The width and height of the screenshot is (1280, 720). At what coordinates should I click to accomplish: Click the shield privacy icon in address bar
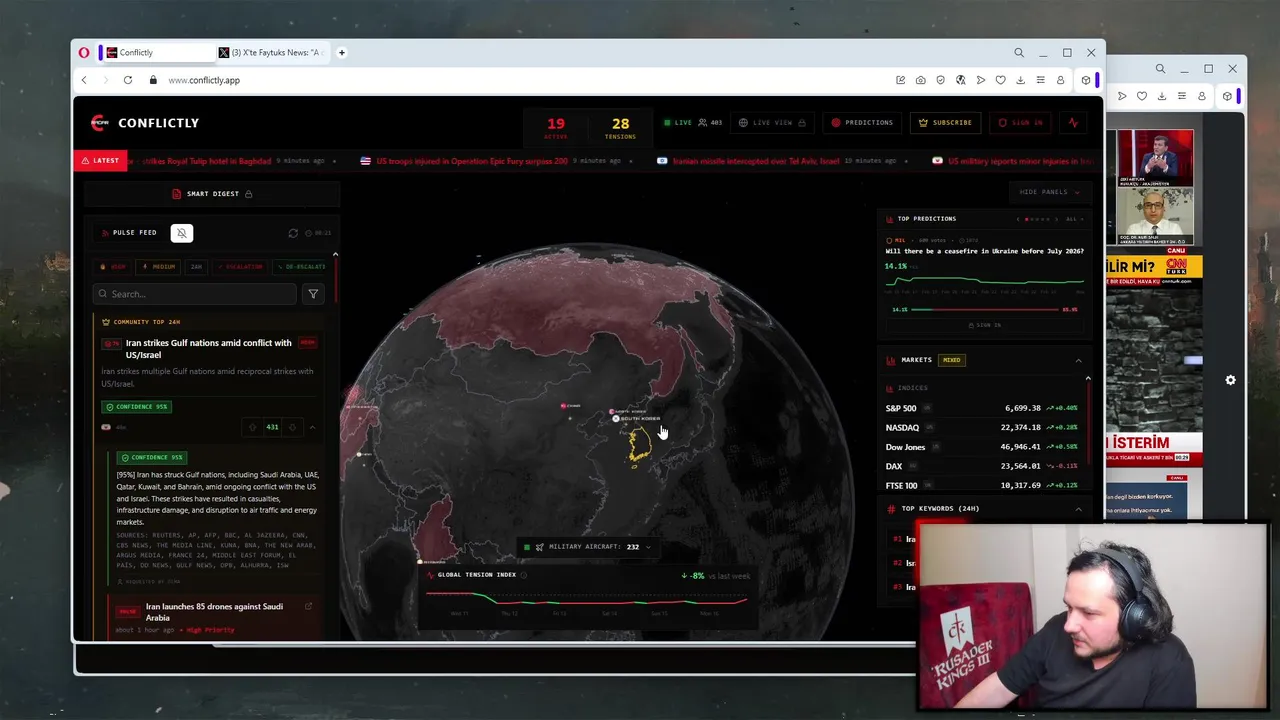[940, 80]
